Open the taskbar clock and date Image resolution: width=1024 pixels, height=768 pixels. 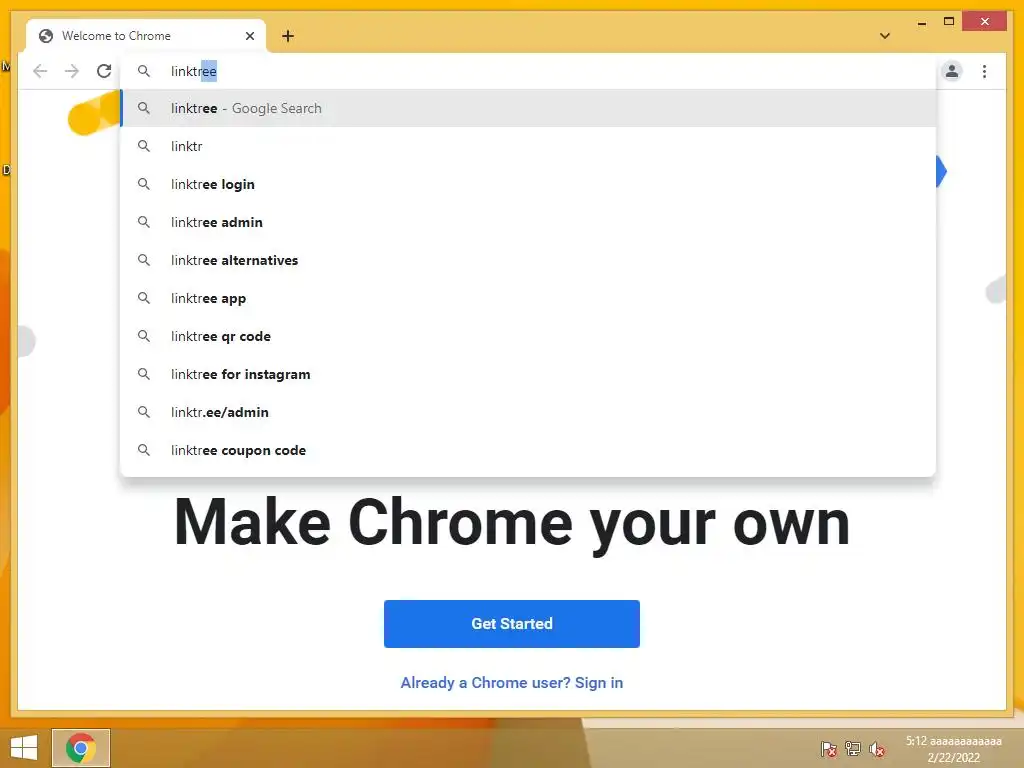[953, 749]
